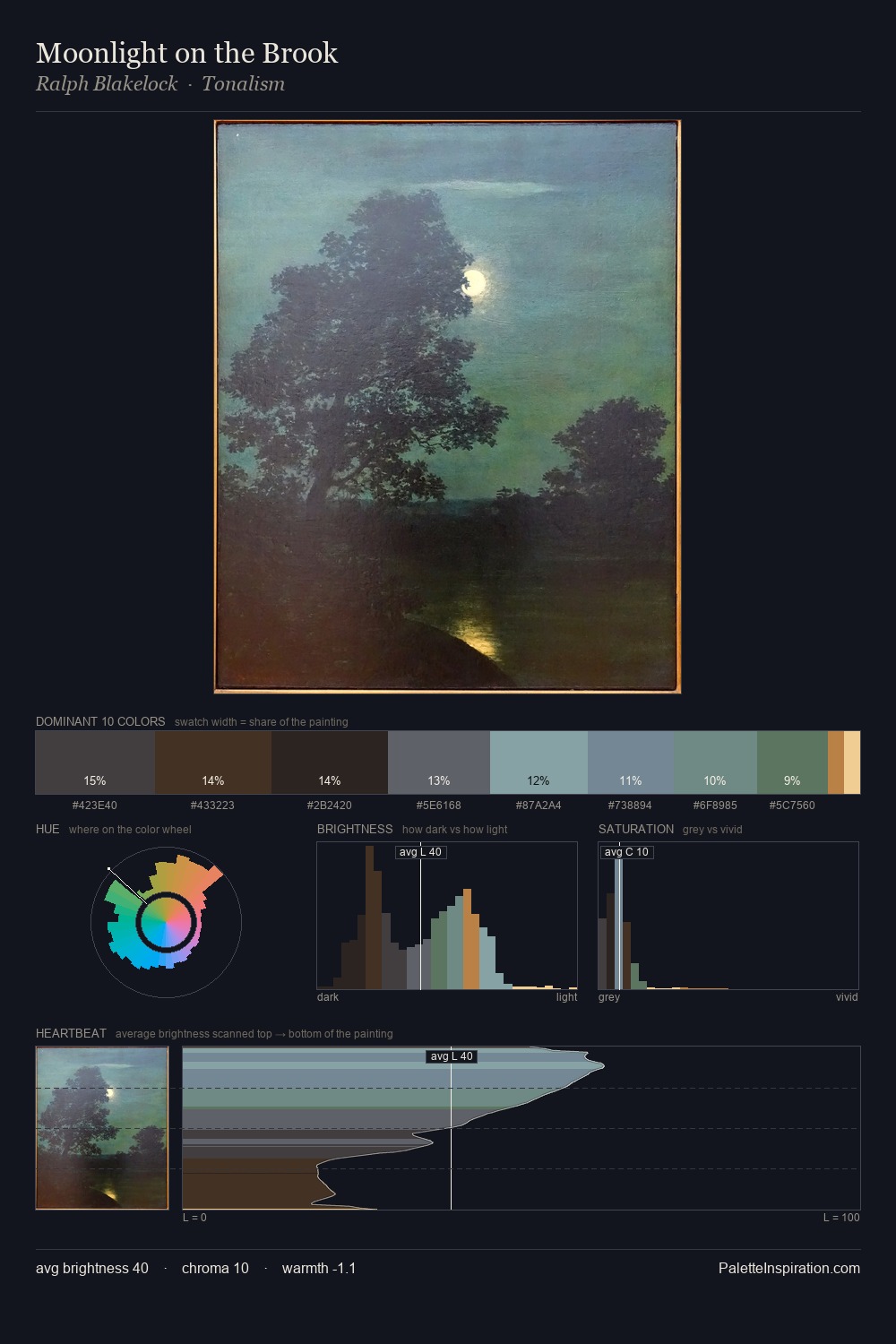This screenshot has height=1344, width=896.
Task: Click the 'chroma 10' footer text
Action: (x=215, y=1268)
